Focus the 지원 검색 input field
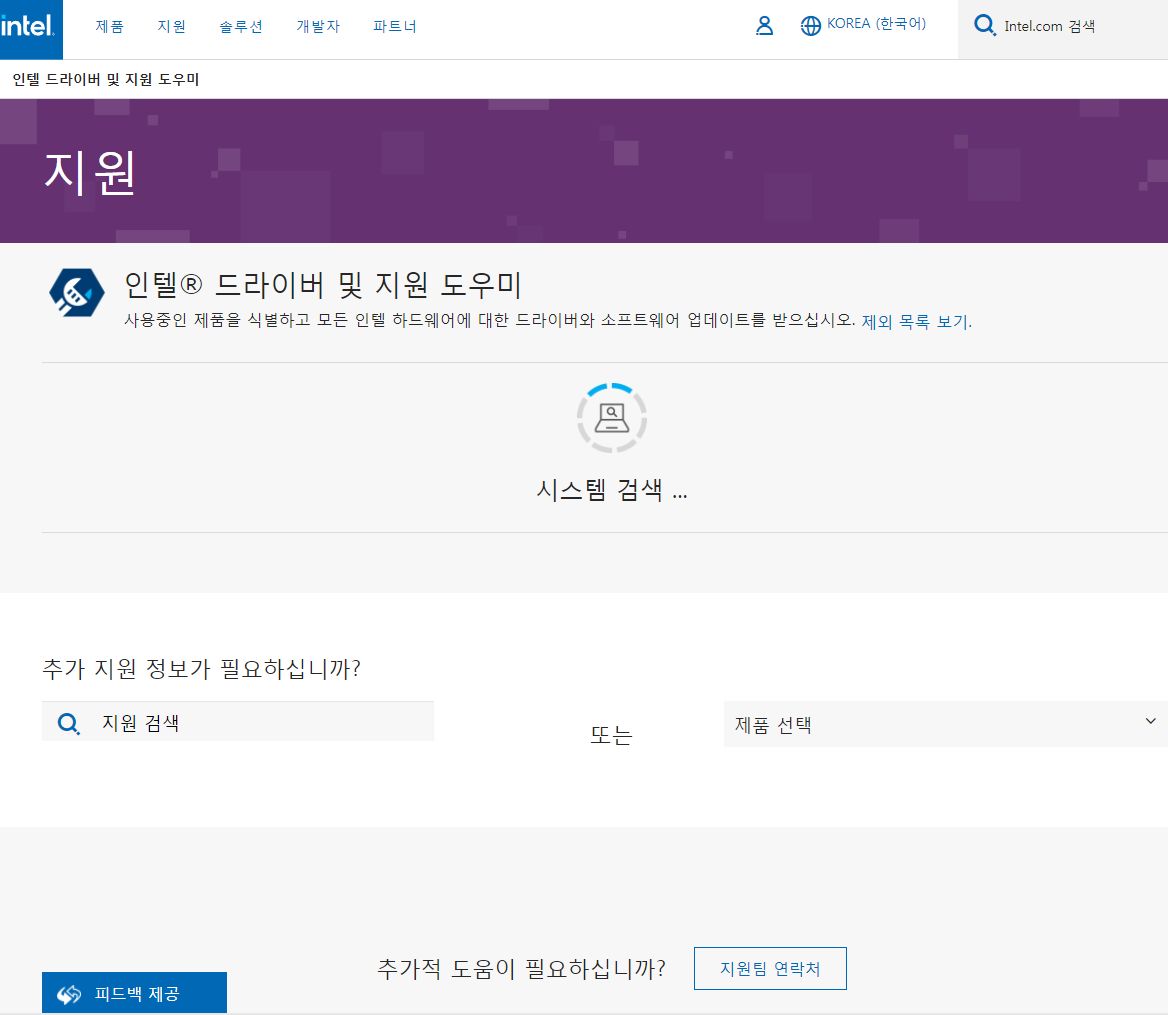This screenshot has width=1168, height=1015. (x=238, y=722)
